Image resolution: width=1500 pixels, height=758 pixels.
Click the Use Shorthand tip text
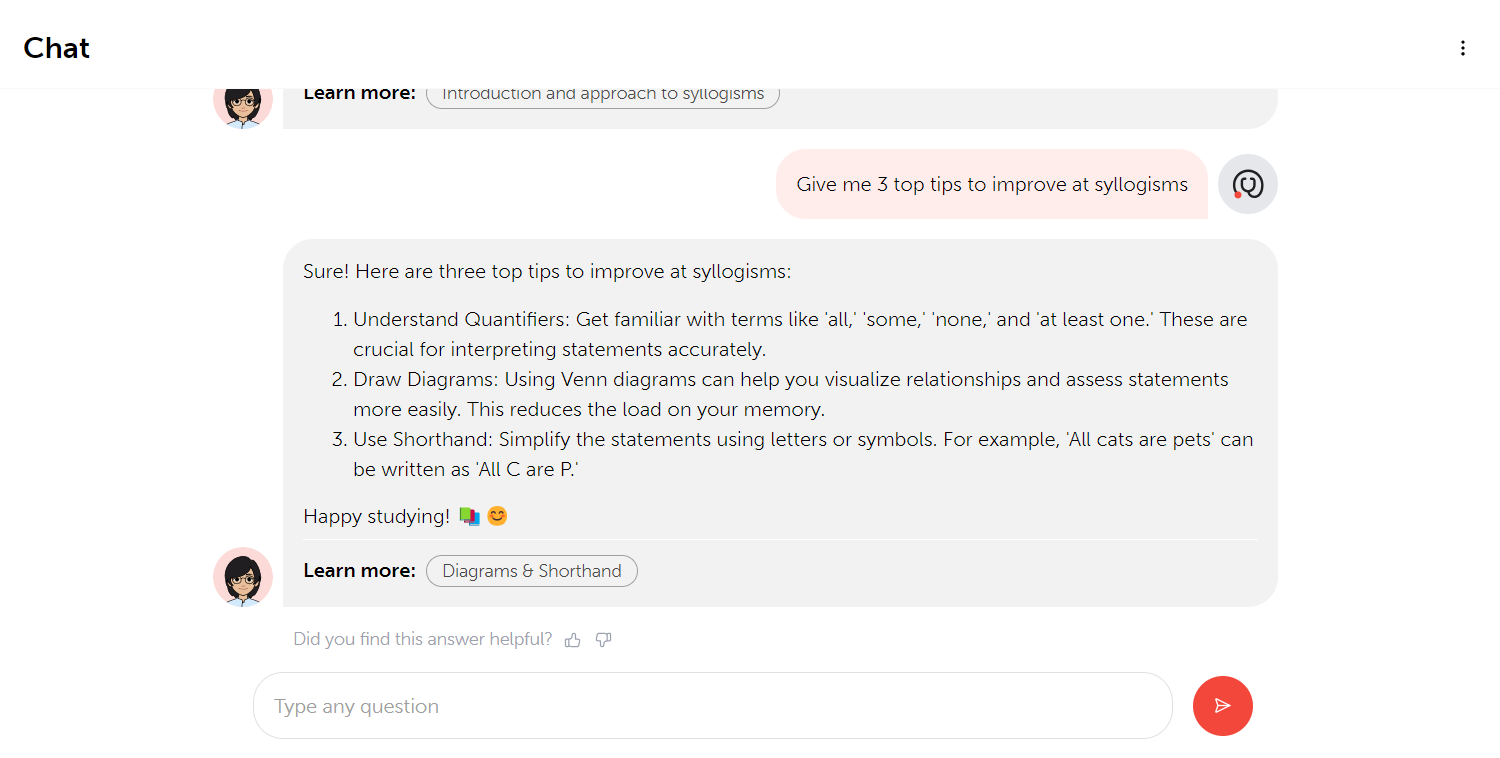[x=803, y=455]
